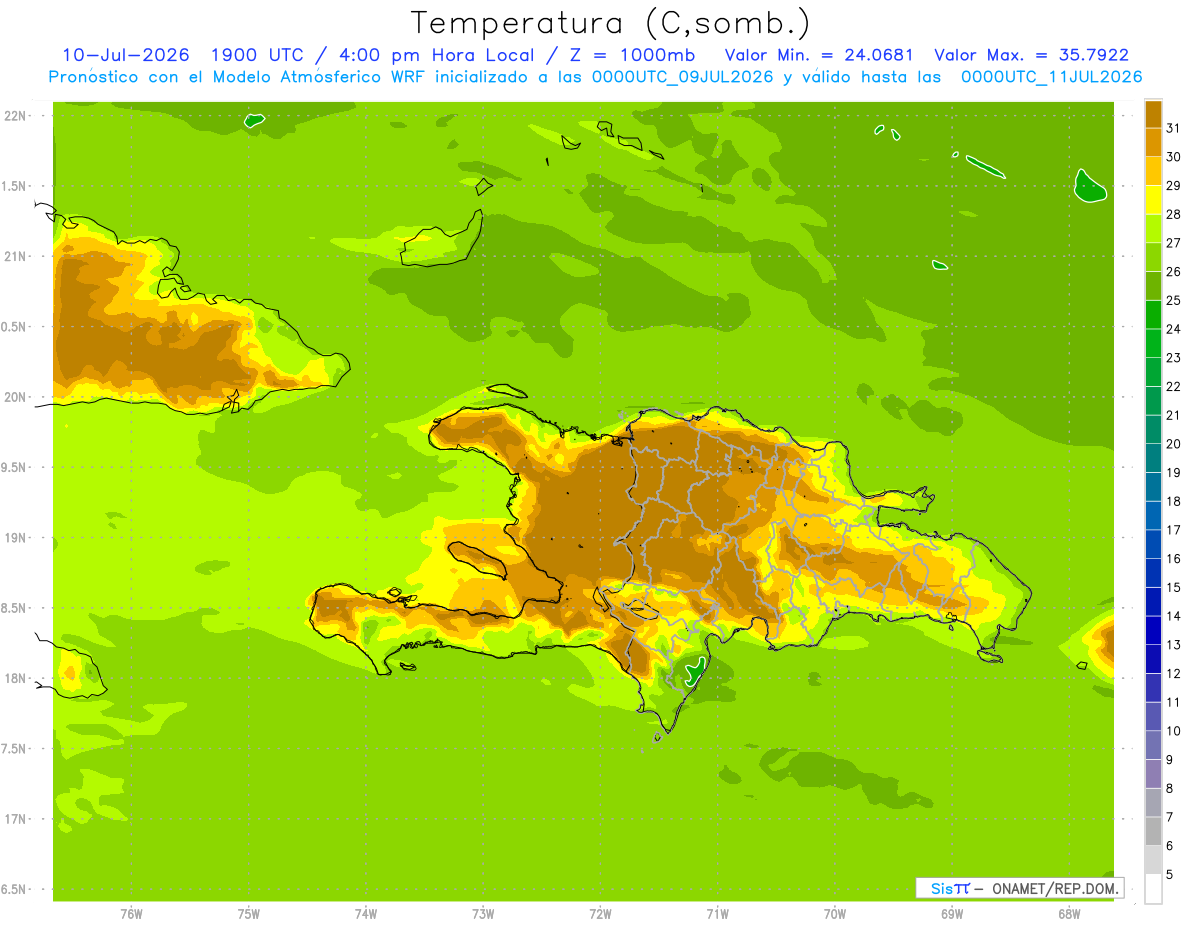
Task: Click the brown legend swatch above 31
Action: pyautogui.click(x=1153, y=114)
